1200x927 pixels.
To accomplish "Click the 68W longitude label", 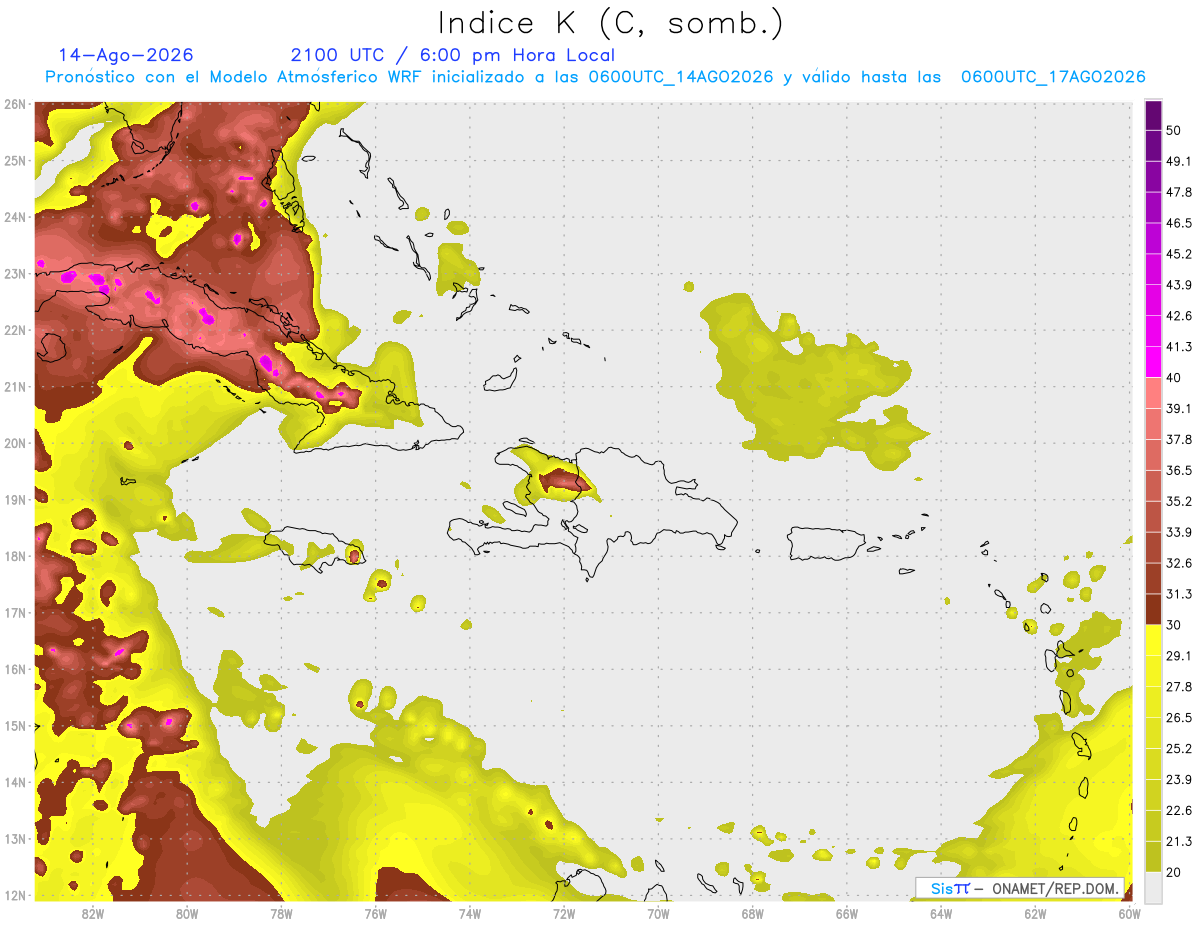I will click(753, 913).
